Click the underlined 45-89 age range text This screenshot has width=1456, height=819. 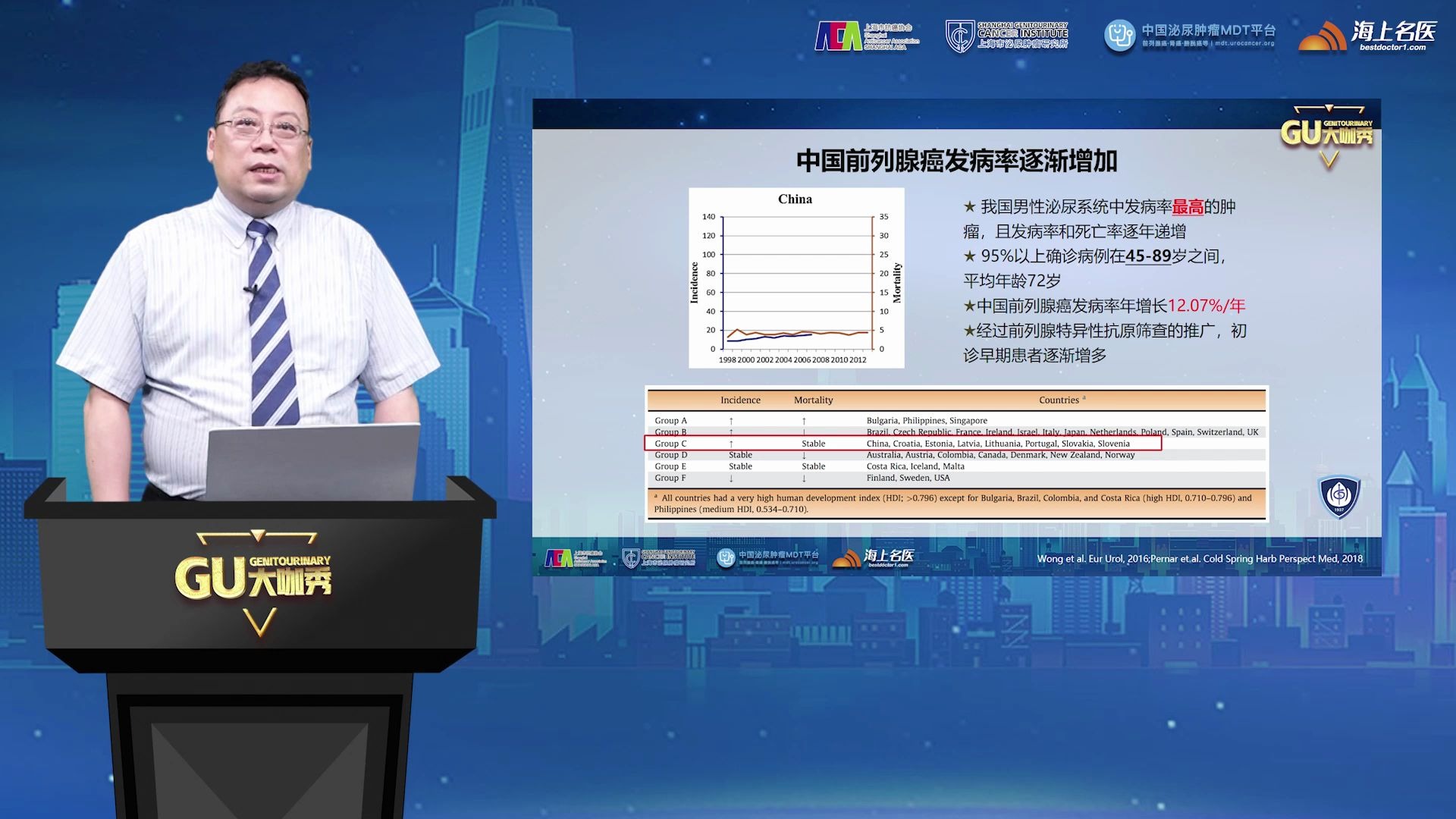coord(1149,256)
